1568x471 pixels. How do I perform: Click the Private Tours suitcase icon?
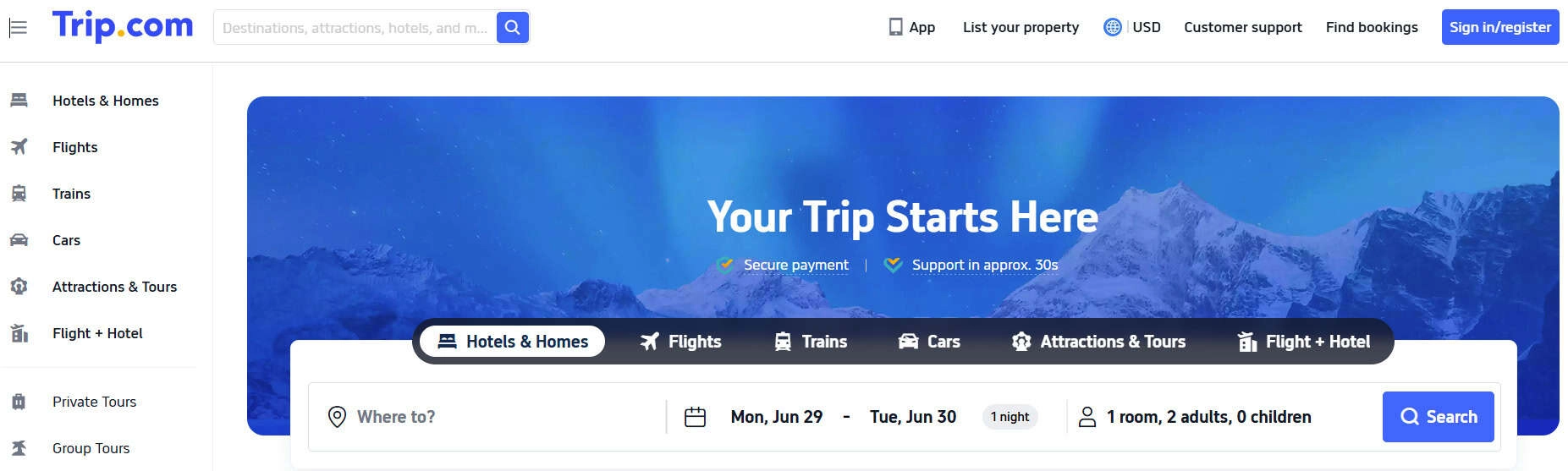coord(19,402)
